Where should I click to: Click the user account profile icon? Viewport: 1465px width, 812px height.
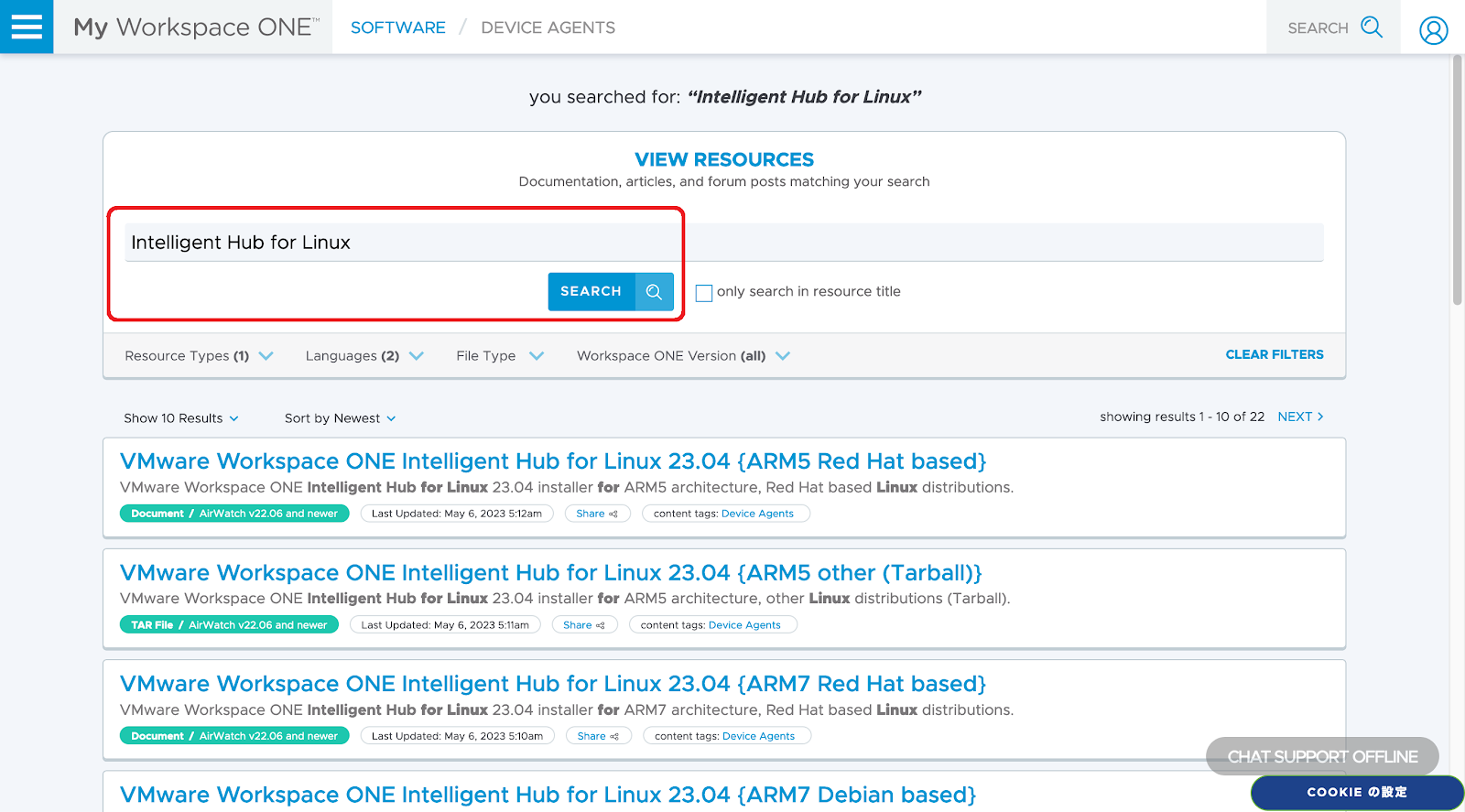click(x=1433, y=29)
